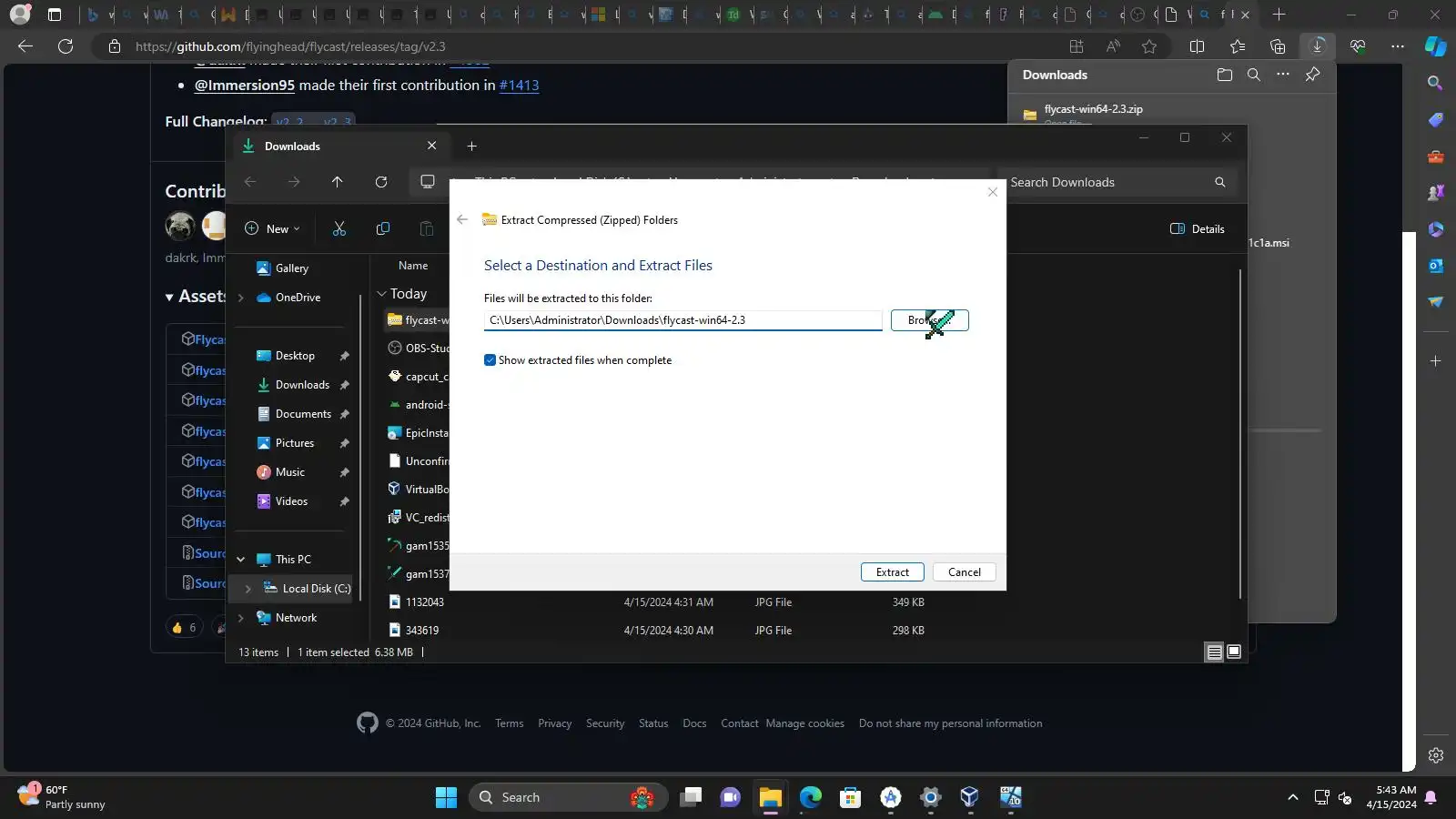Open GitHub Docs footer link
The width and height of the screenshot is (1456, 819).
pos(694,723)
